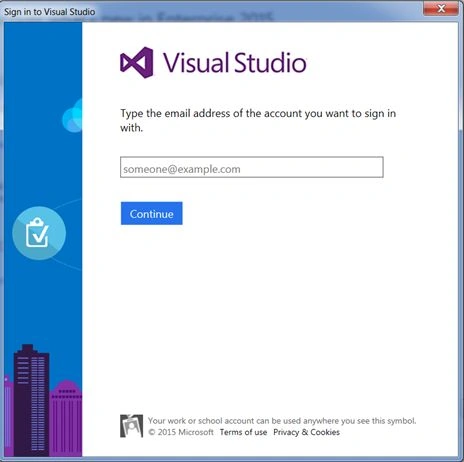The width and height of the screenshot is (464, 462).
Task: Close the Sign in to Visual Studio dialog
Action: (441, 8)
